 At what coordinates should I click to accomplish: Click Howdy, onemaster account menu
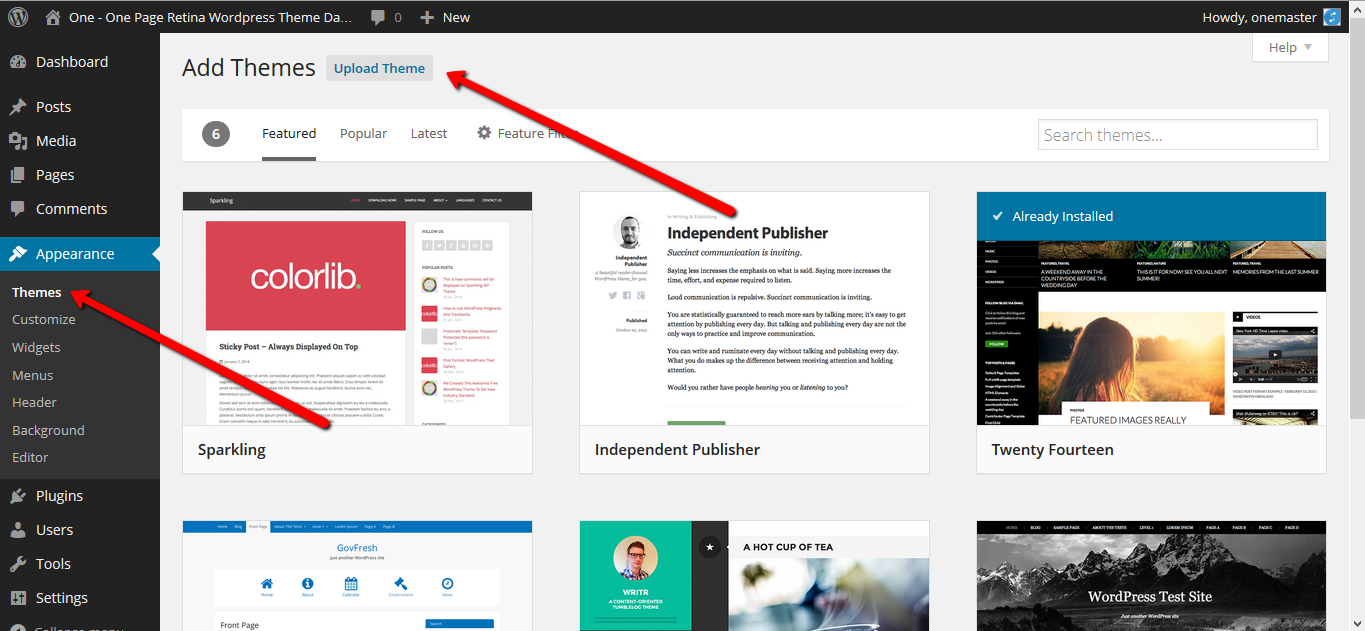pyautogui.click(x=1270, y=17)
